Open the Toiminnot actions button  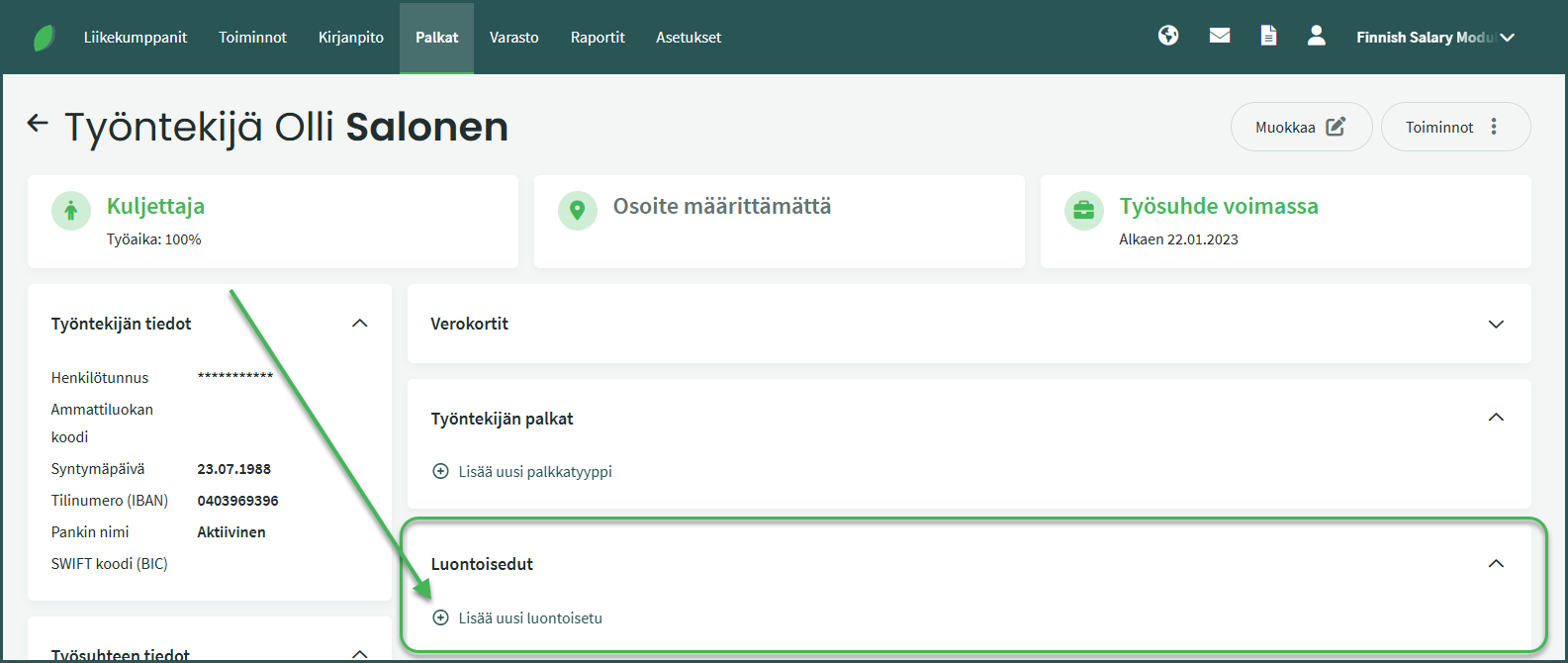(x=1455, y=127)
